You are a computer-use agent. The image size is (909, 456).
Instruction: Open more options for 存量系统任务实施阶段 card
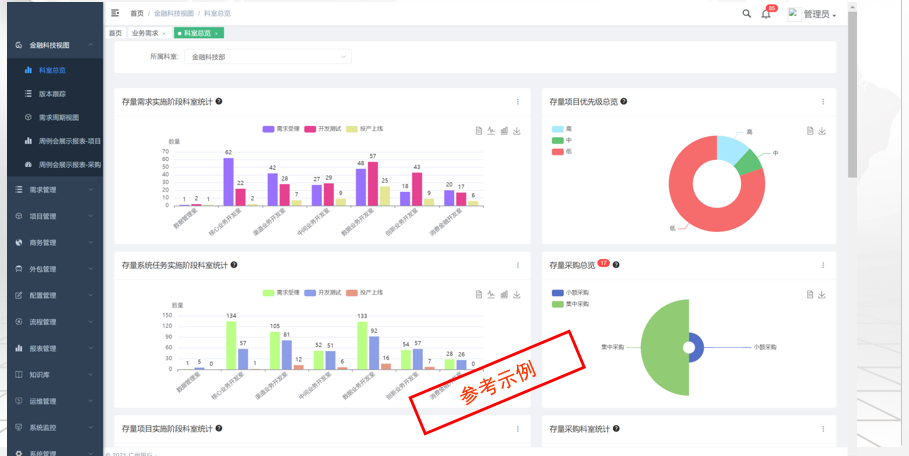tap(518, 265)
